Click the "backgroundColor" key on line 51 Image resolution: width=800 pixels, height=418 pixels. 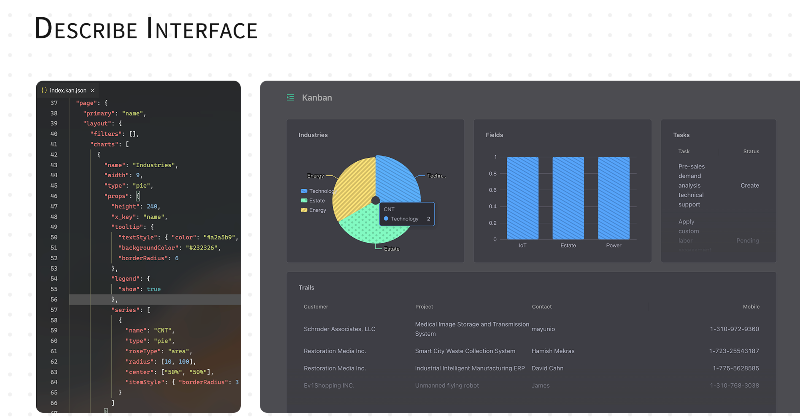point(147,248)
